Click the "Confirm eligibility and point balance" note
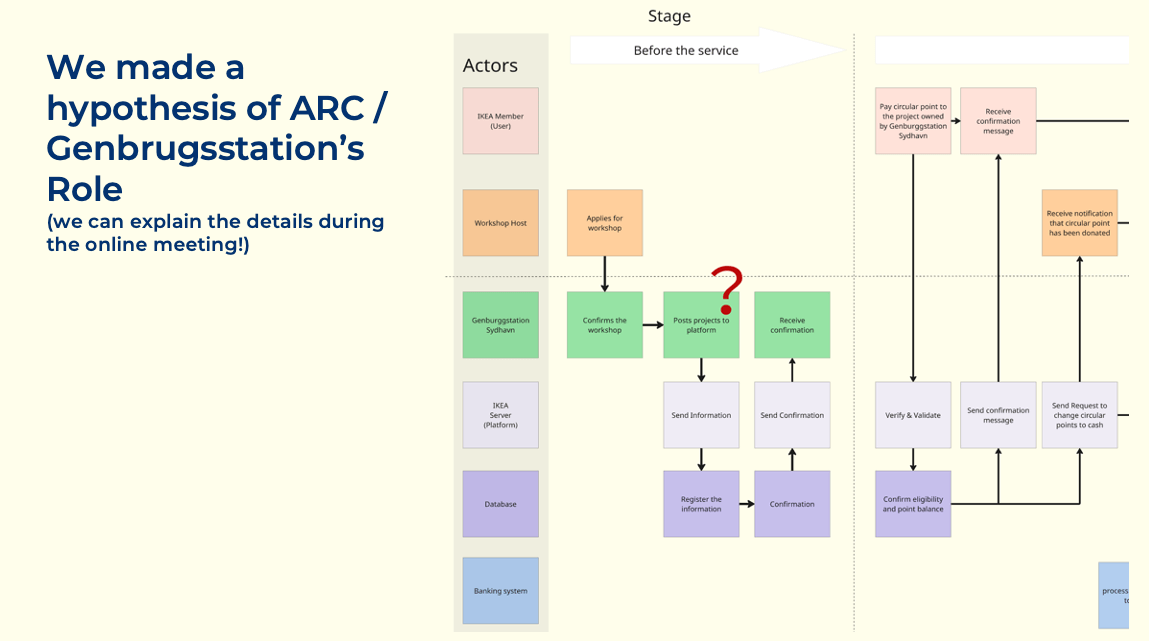Image resolution: width=1149 pixels, height=641 pixels. click(x=913, y=504)
